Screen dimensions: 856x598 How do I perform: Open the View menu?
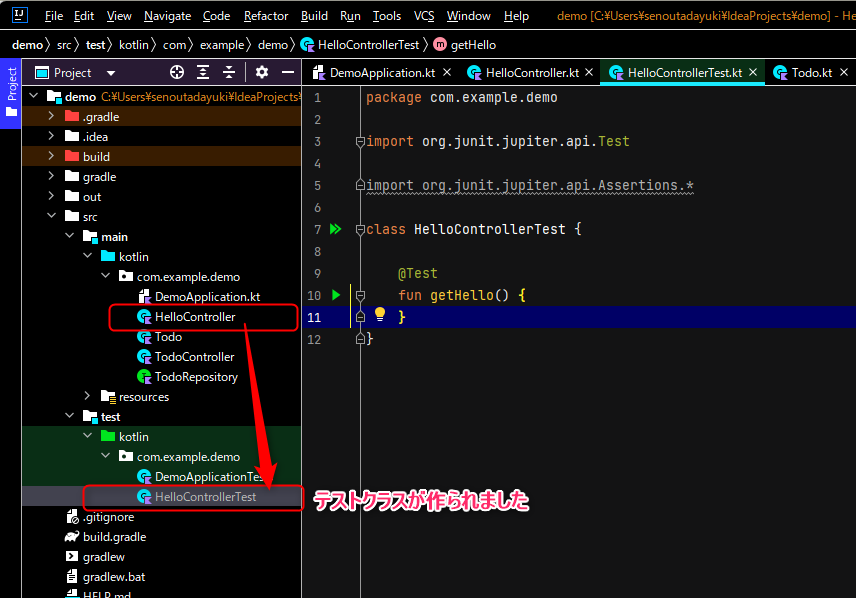[x=119, y=16]
